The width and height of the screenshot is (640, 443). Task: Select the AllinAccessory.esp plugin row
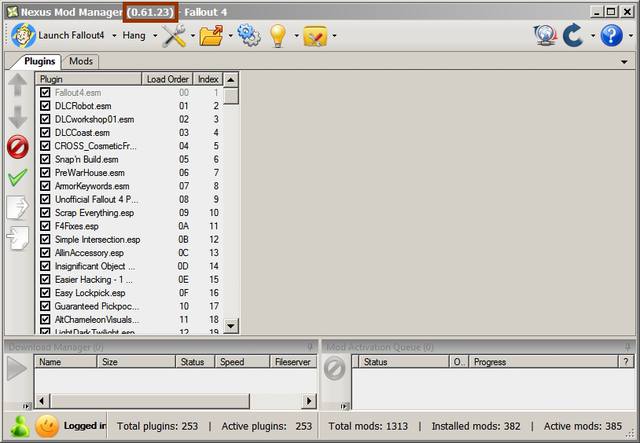[129, 253]
